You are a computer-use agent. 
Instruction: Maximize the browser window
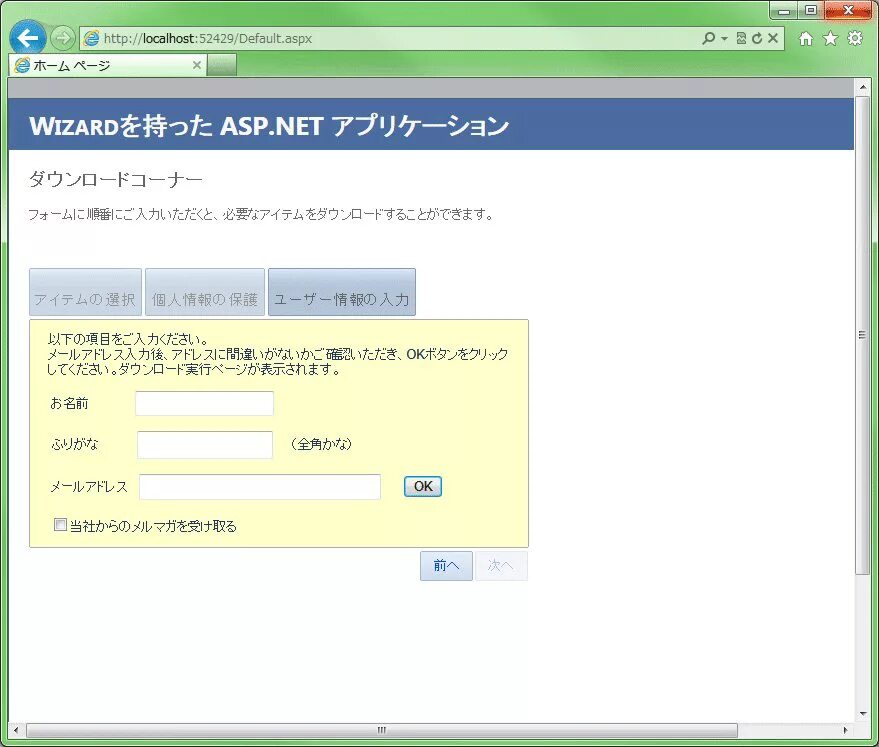point(811,10)
